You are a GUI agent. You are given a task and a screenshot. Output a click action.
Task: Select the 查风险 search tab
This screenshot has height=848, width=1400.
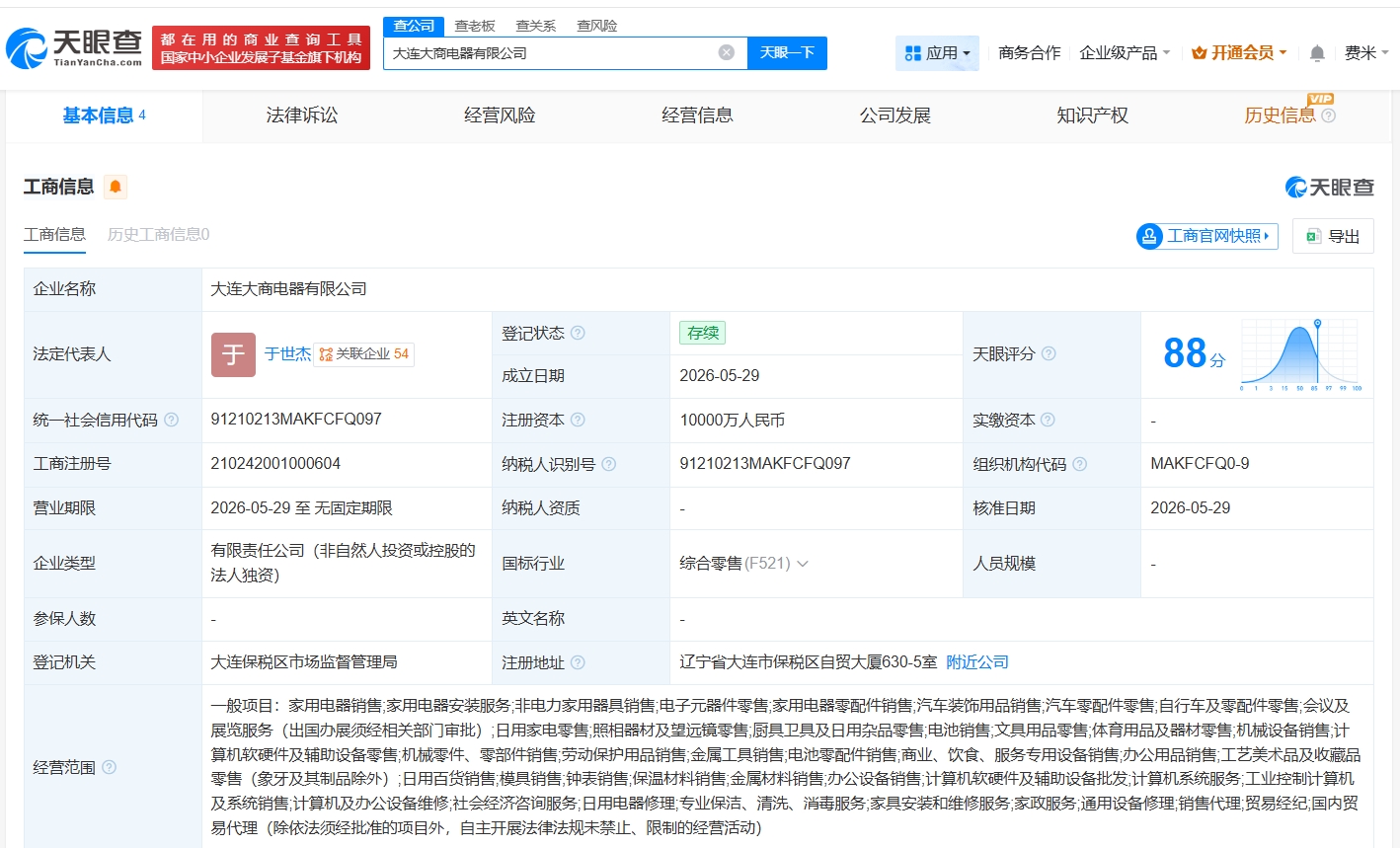tap(597, 26)
